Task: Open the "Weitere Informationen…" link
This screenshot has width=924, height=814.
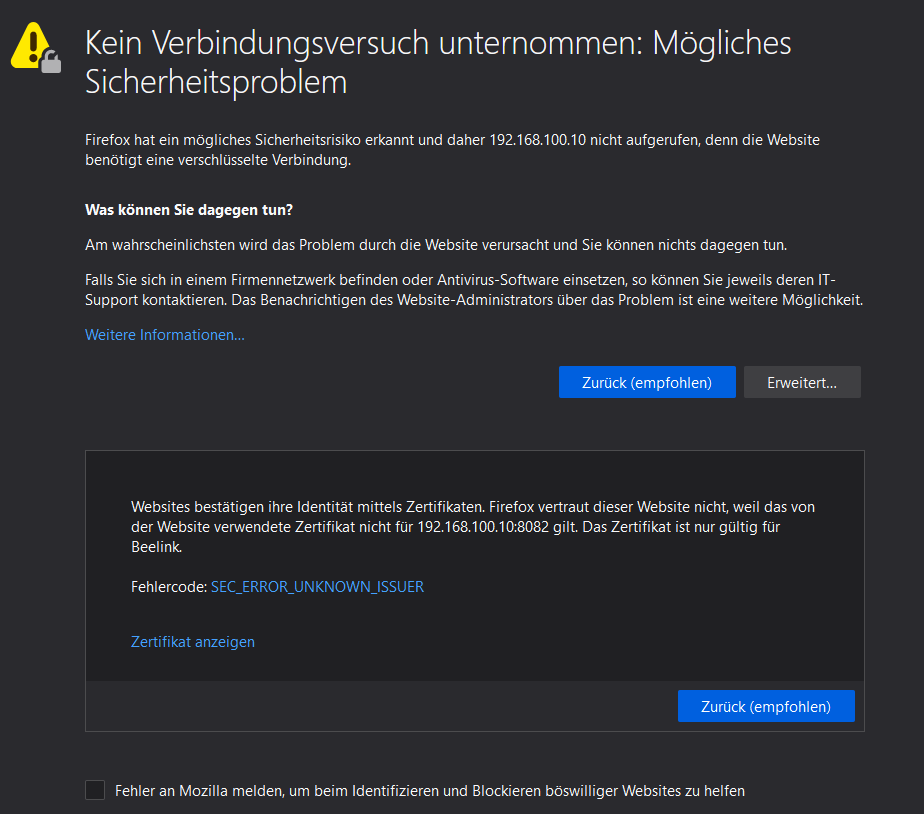Action: 165,335
